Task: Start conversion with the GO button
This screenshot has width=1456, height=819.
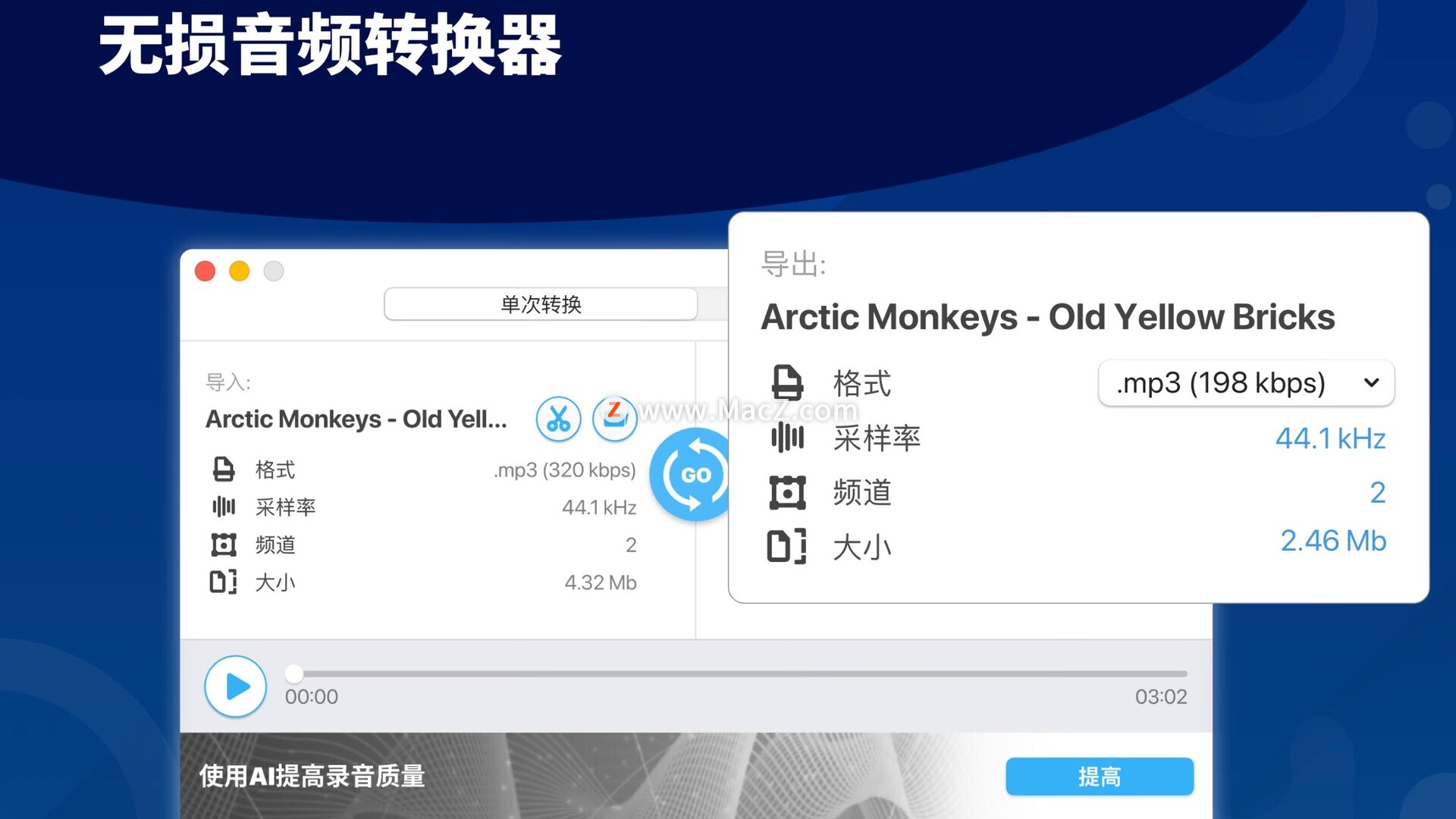Action: click(691, 475)
